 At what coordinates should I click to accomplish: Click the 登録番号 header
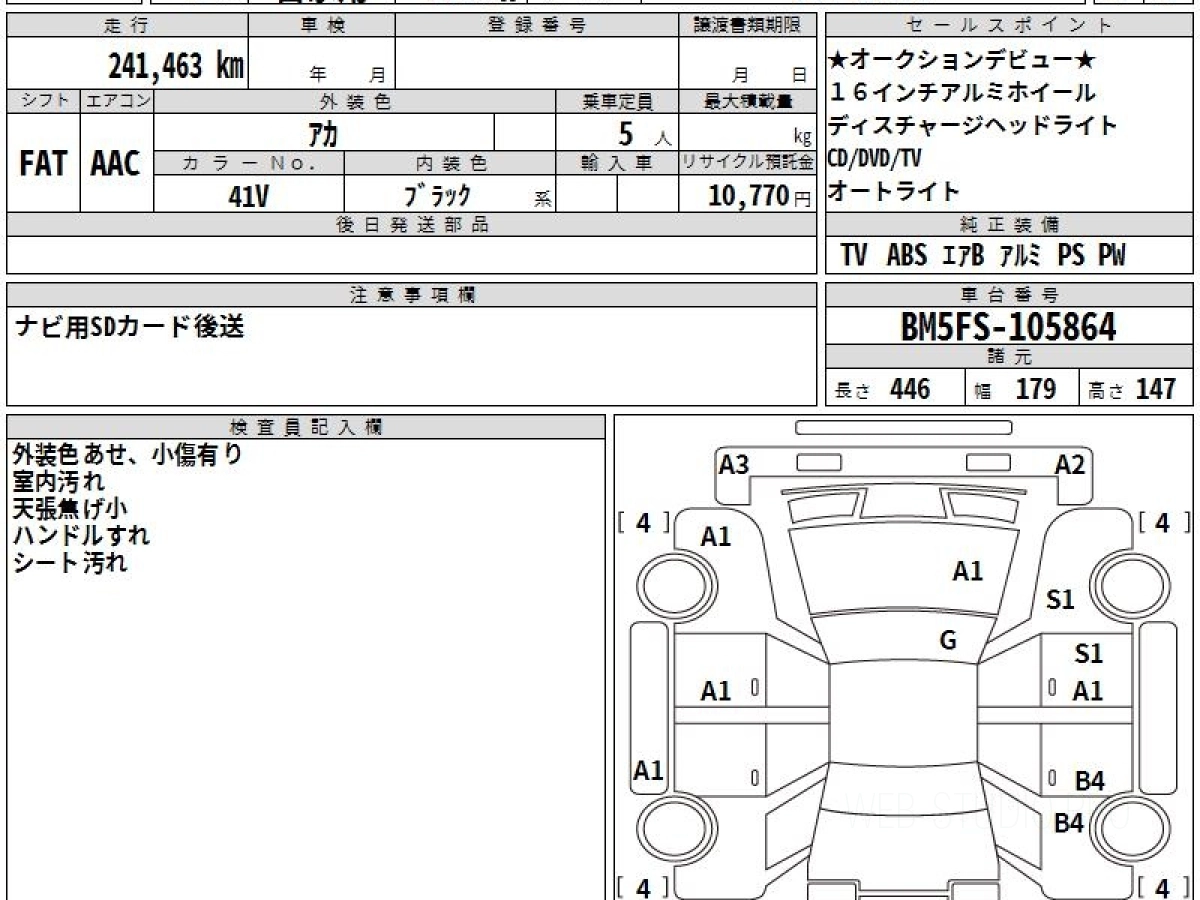coord(537,26)
